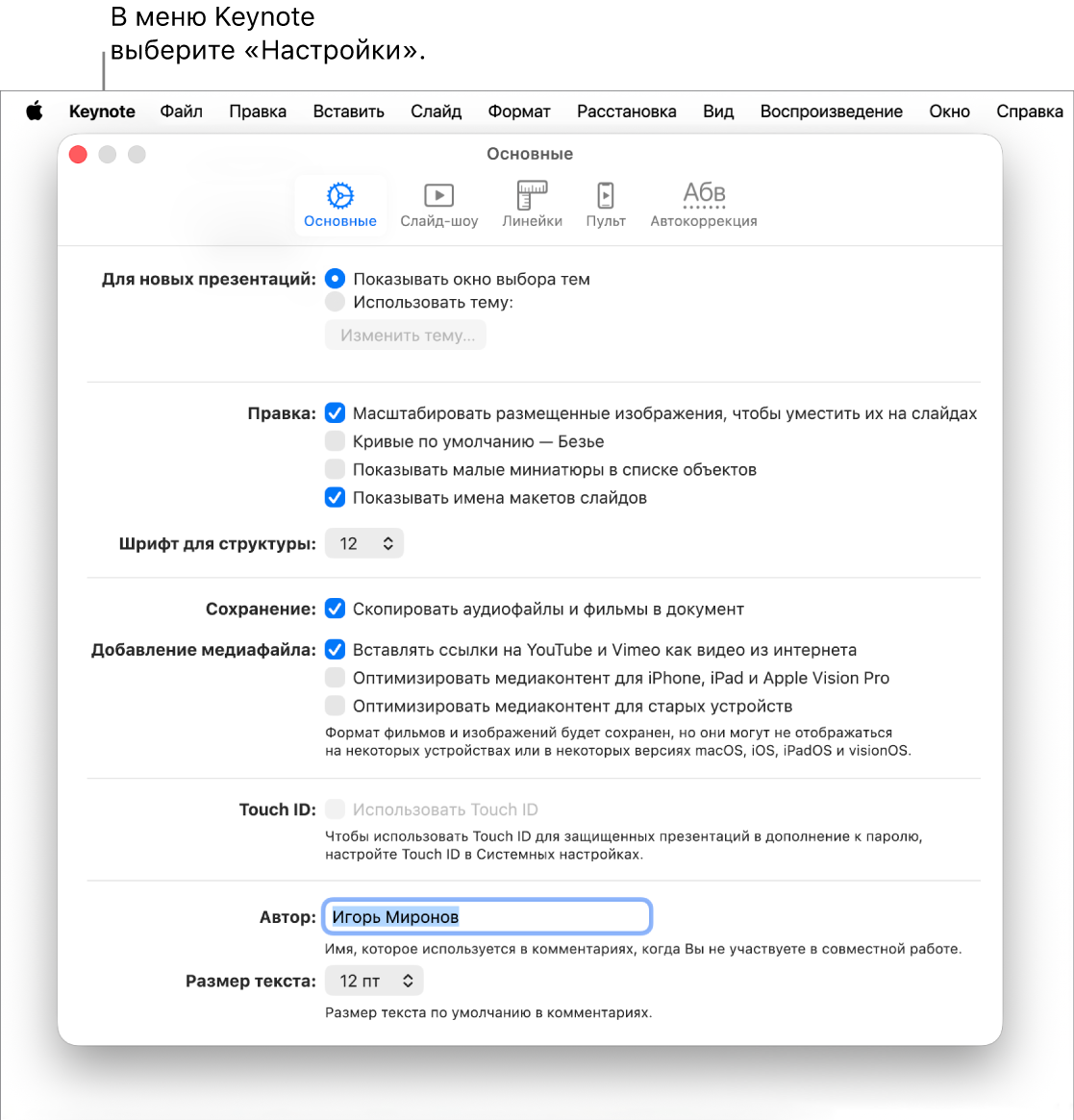Open the Apple menu
1074x1120 pixels.
coord(35,112)
